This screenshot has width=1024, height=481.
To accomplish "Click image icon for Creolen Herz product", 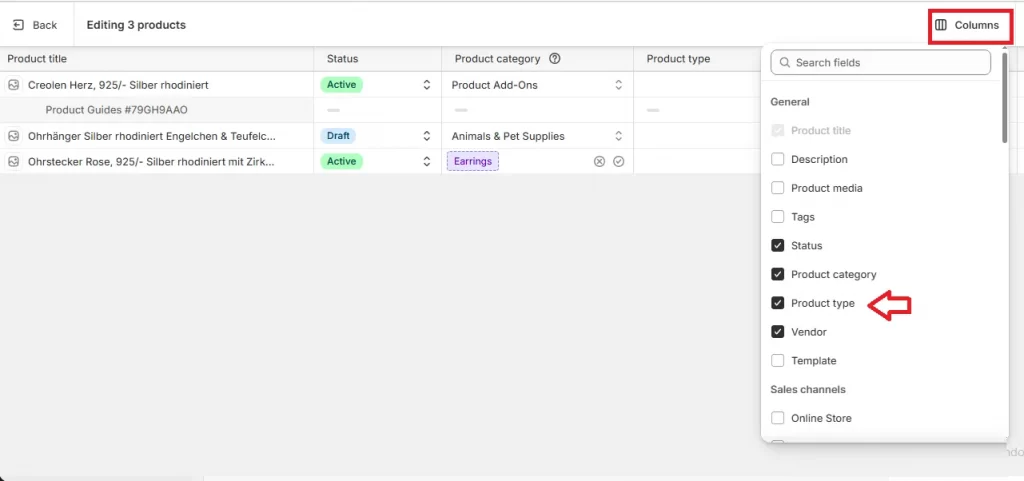I will point(13,85).
